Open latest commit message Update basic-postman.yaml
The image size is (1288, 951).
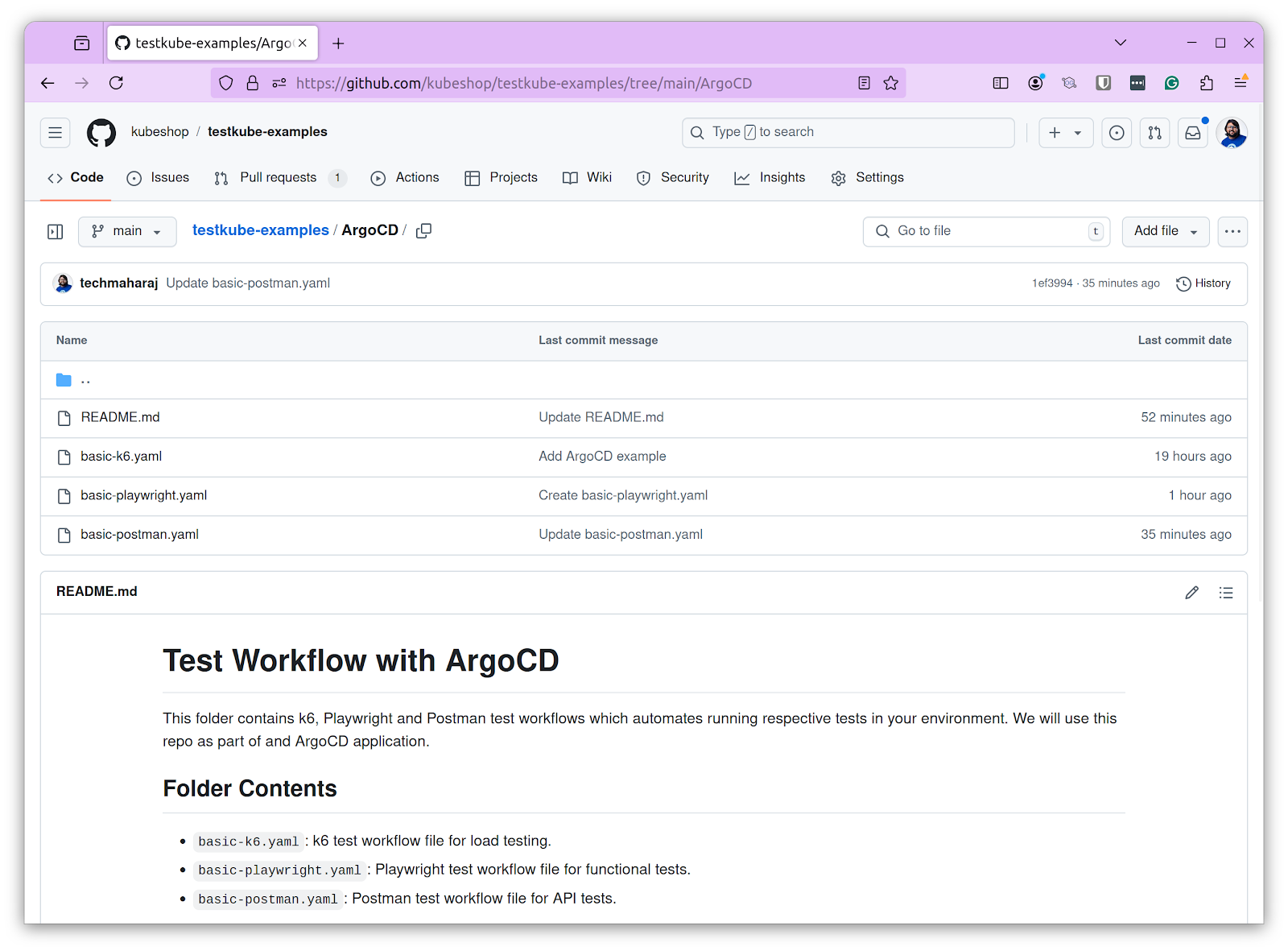(x=248, y=283)
